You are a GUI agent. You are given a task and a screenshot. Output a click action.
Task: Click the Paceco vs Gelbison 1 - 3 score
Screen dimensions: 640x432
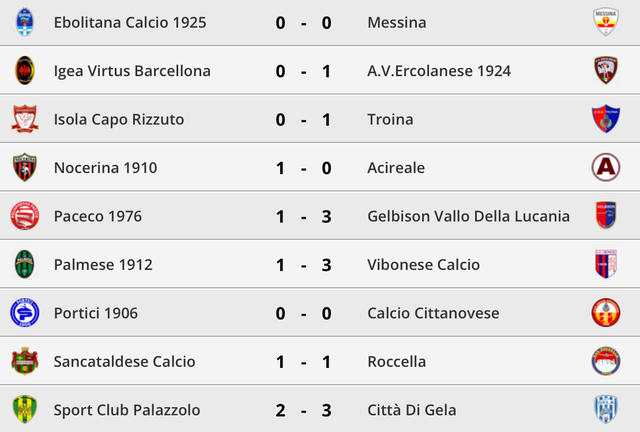coord(304,216)
